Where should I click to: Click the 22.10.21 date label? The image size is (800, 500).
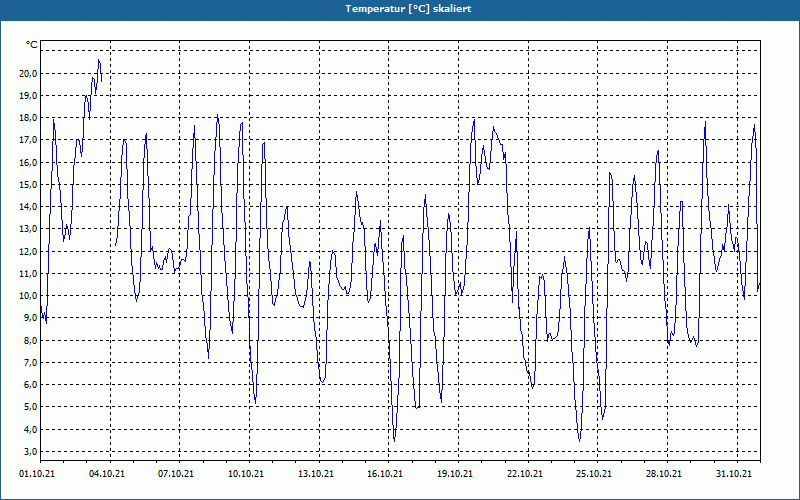(x=525, y=474)
